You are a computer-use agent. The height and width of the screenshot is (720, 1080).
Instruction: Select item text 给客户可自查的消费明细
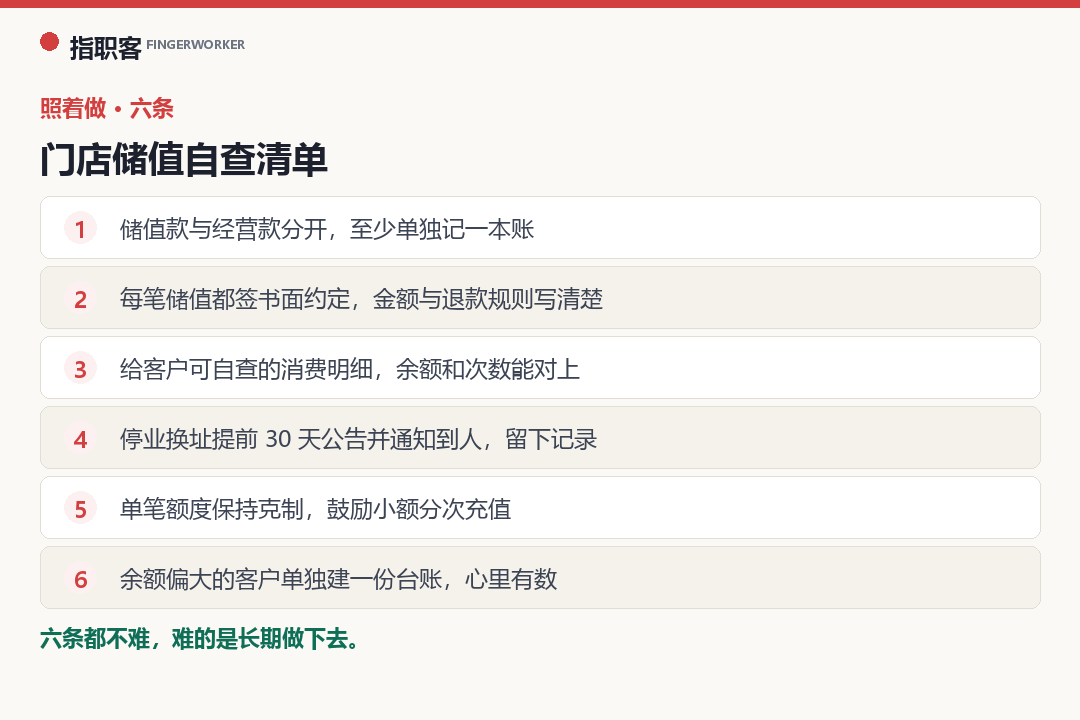(246, 369)
